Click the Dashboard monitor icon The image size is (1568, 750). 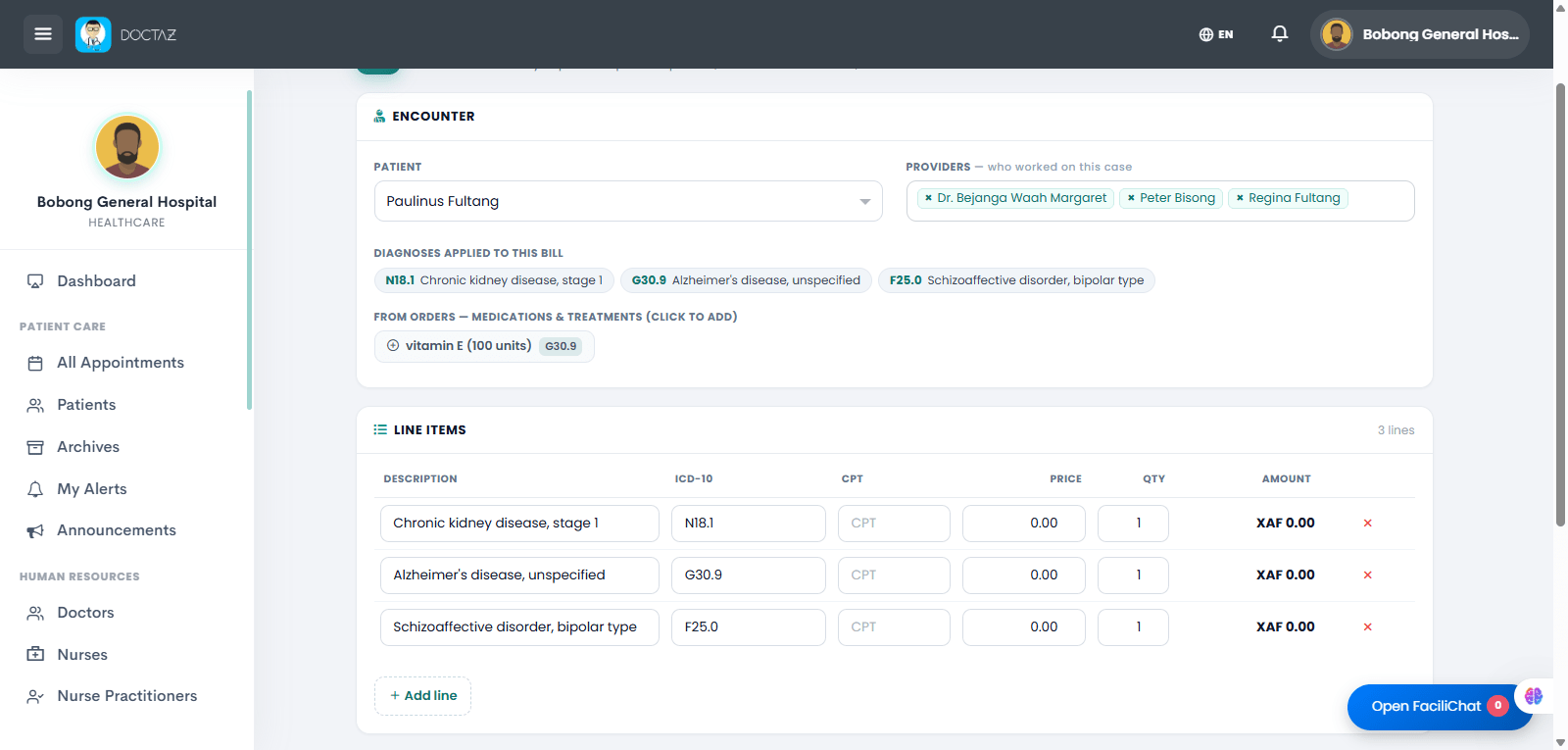click(x=35, y=281)
